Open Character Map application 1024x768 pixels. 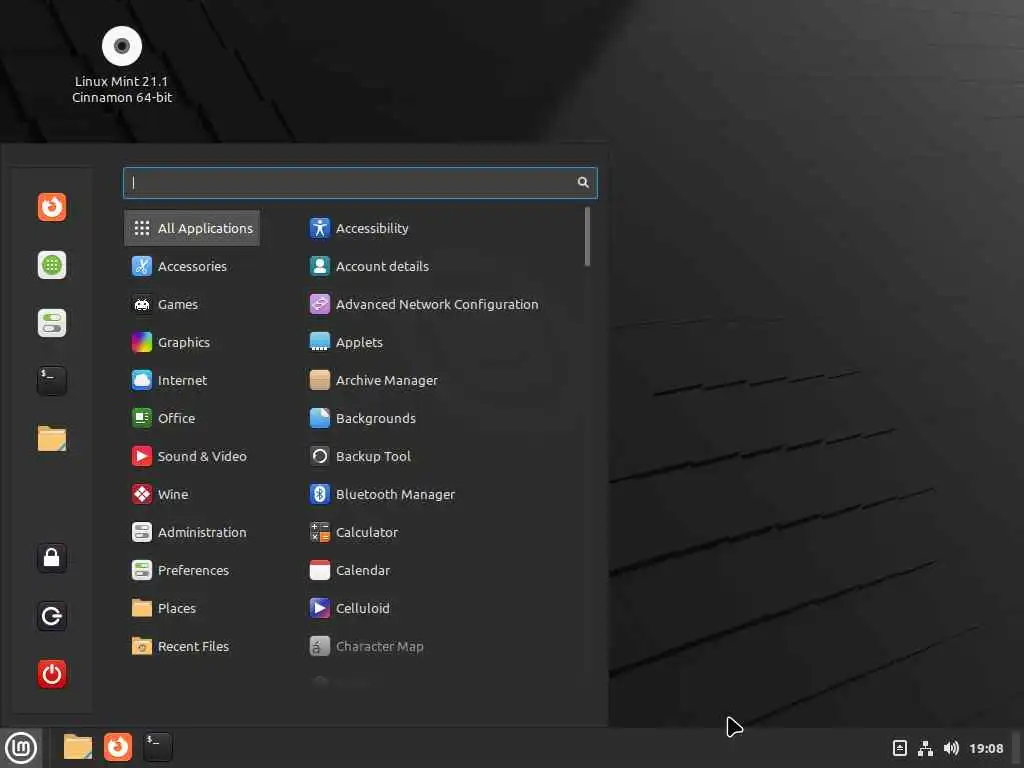pos(368,646)
